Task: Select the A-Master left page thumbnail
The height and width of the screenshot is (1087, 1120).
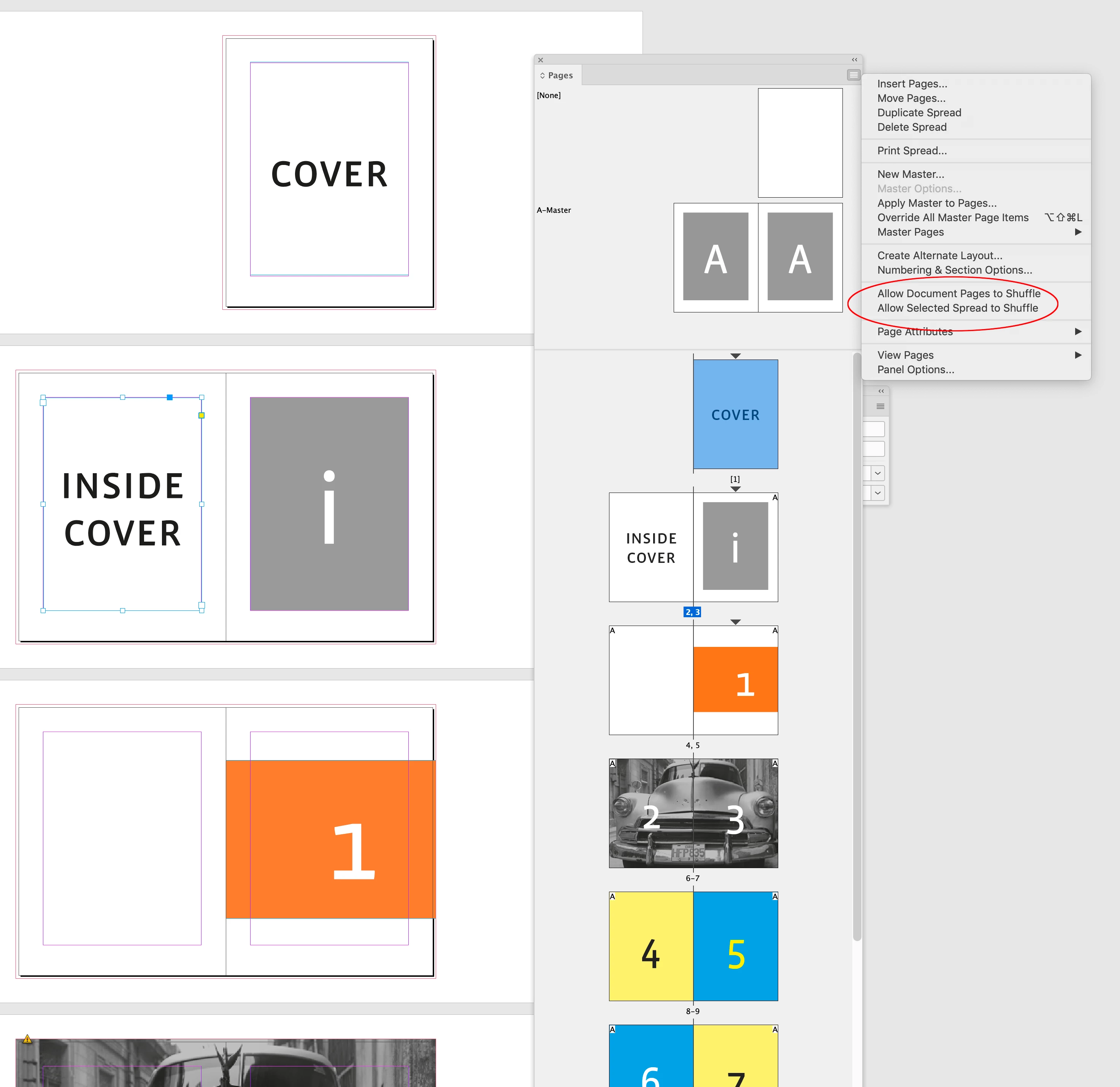Action: tap(715, 257)
